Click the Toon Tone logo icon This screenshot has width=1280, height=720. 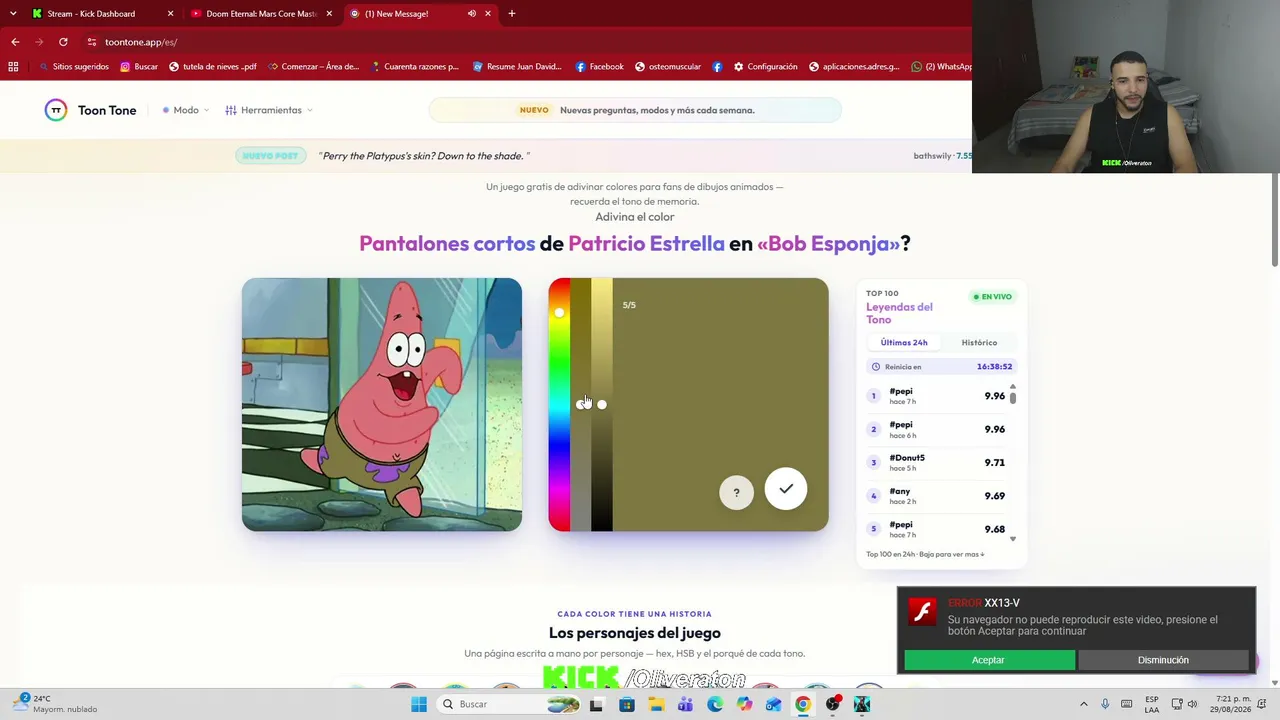tap(56, 110)
